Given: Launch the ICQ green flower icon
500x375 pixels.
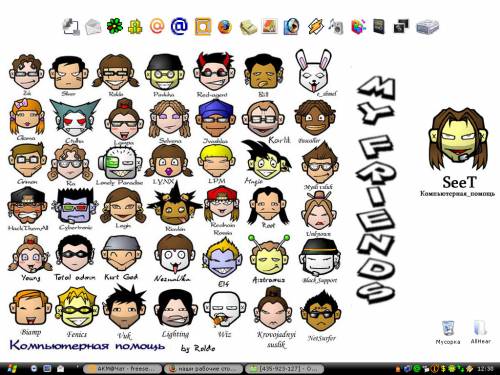Looking at the screenshot, I should [115, 26].
